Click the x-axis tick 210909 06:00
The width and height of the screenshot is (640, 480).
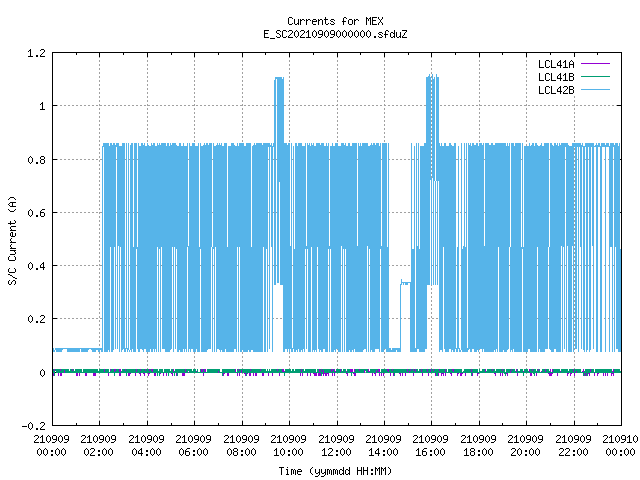coord(193,446)
